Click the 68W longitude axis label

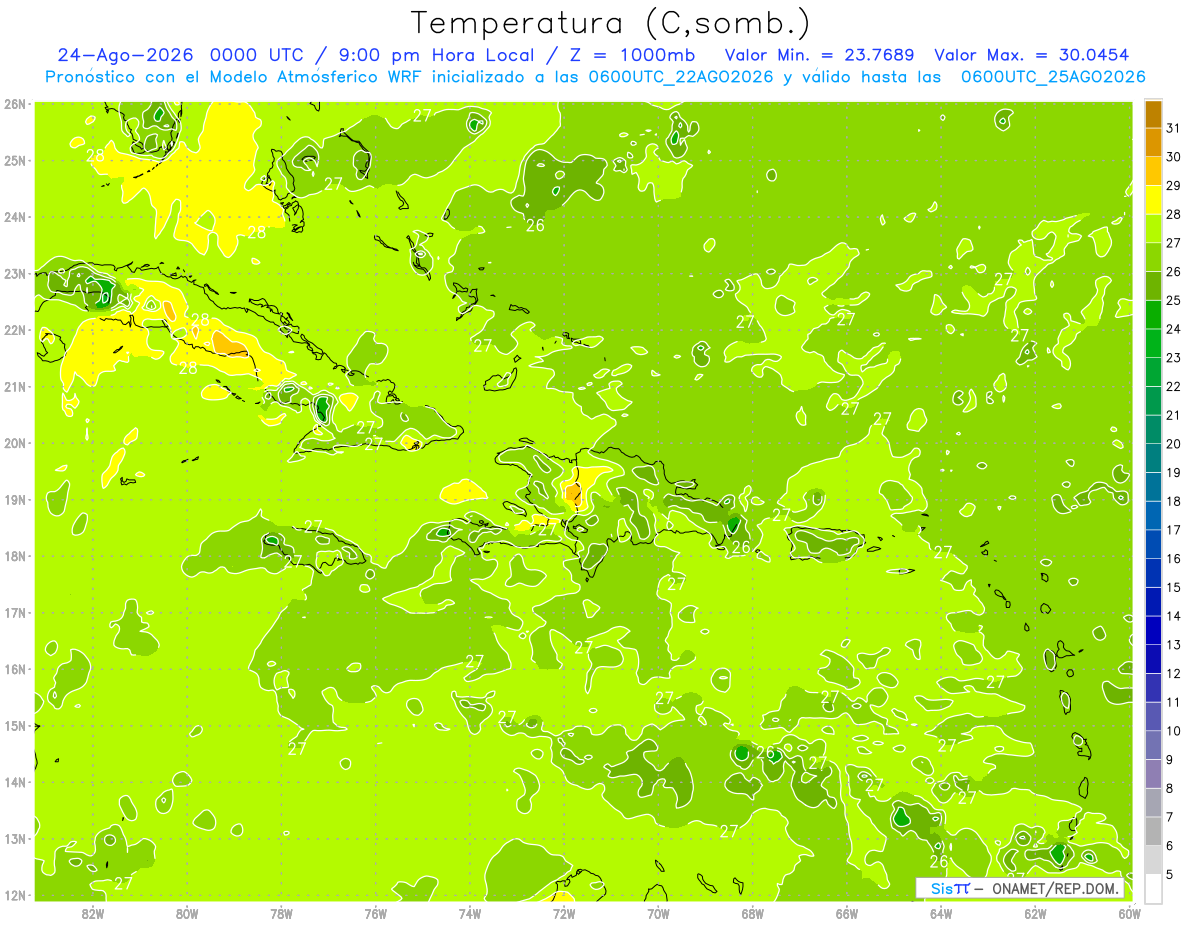coord(753,913)
